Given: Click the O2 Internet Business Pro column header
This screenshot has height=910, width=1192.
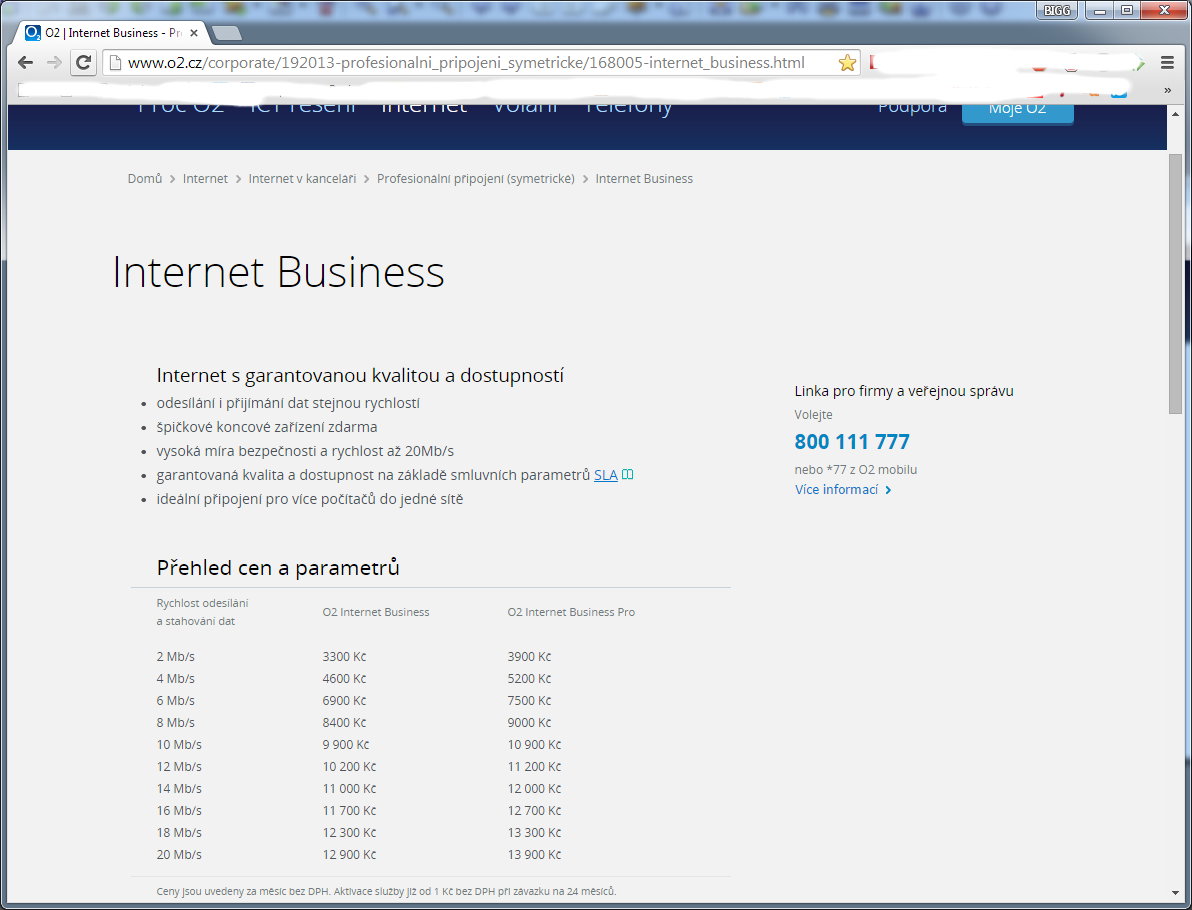Looking at the screenshot, I should click(571, 612).
